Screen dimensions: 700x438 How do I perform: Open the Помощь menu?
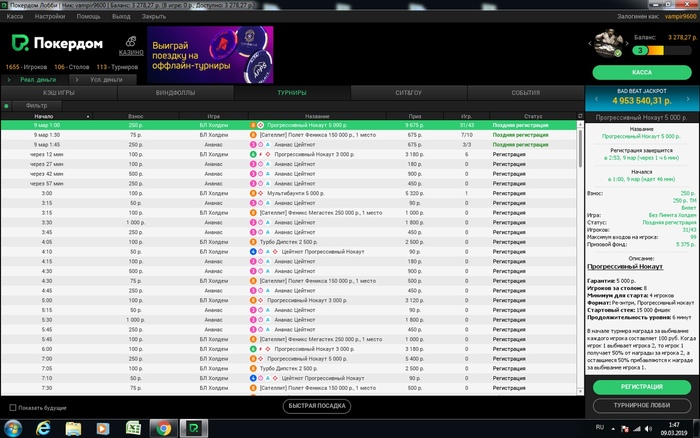point(88,17)
